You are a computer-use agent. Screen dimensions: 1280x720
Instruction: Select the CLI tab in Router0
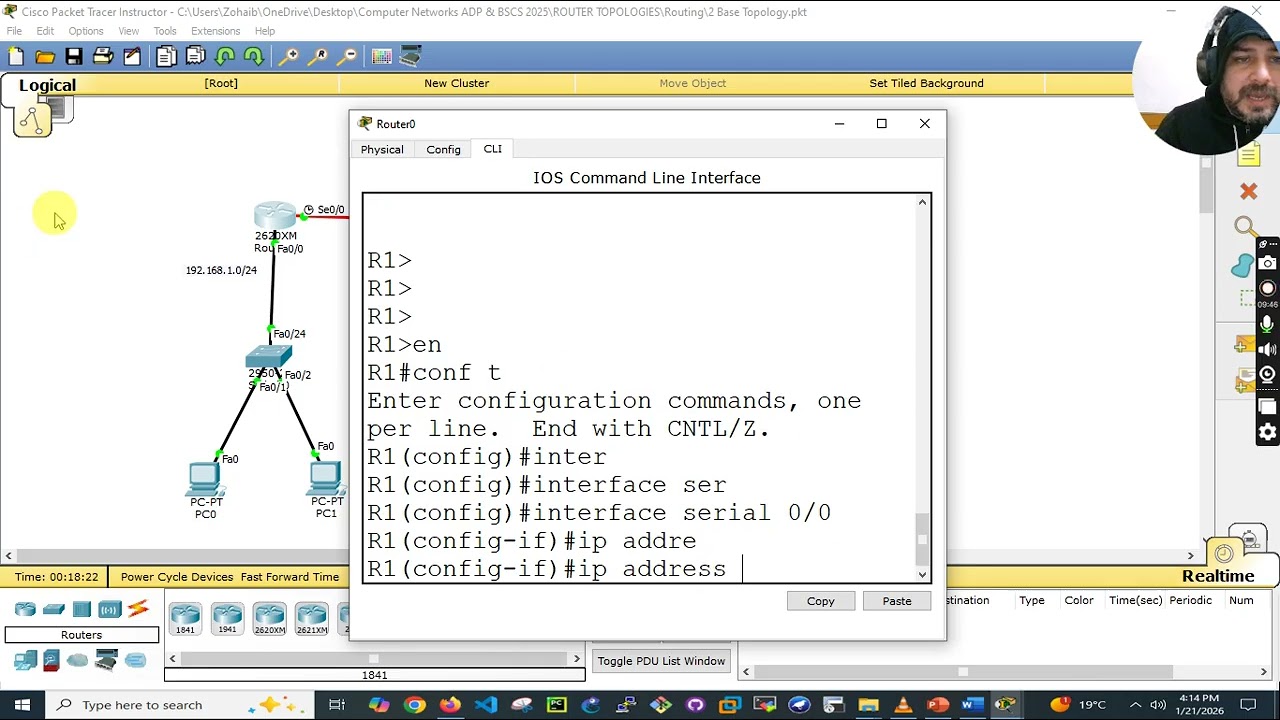[x=493, y=149]
